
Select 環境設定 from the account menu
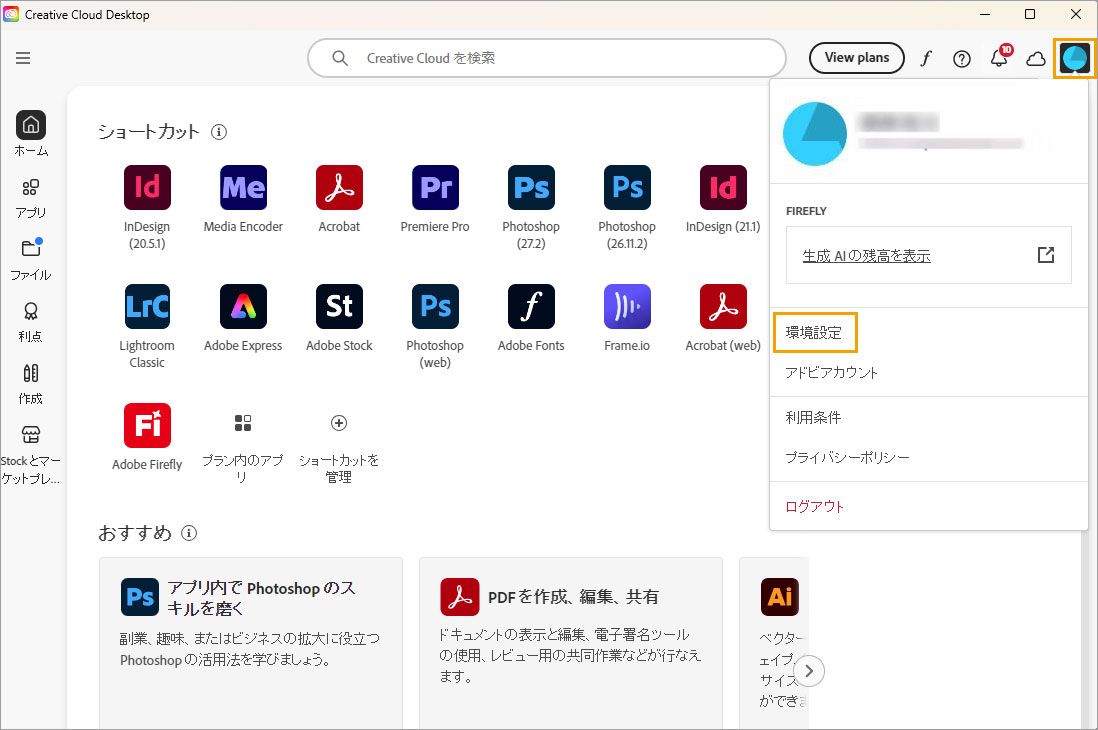[815, 332]
